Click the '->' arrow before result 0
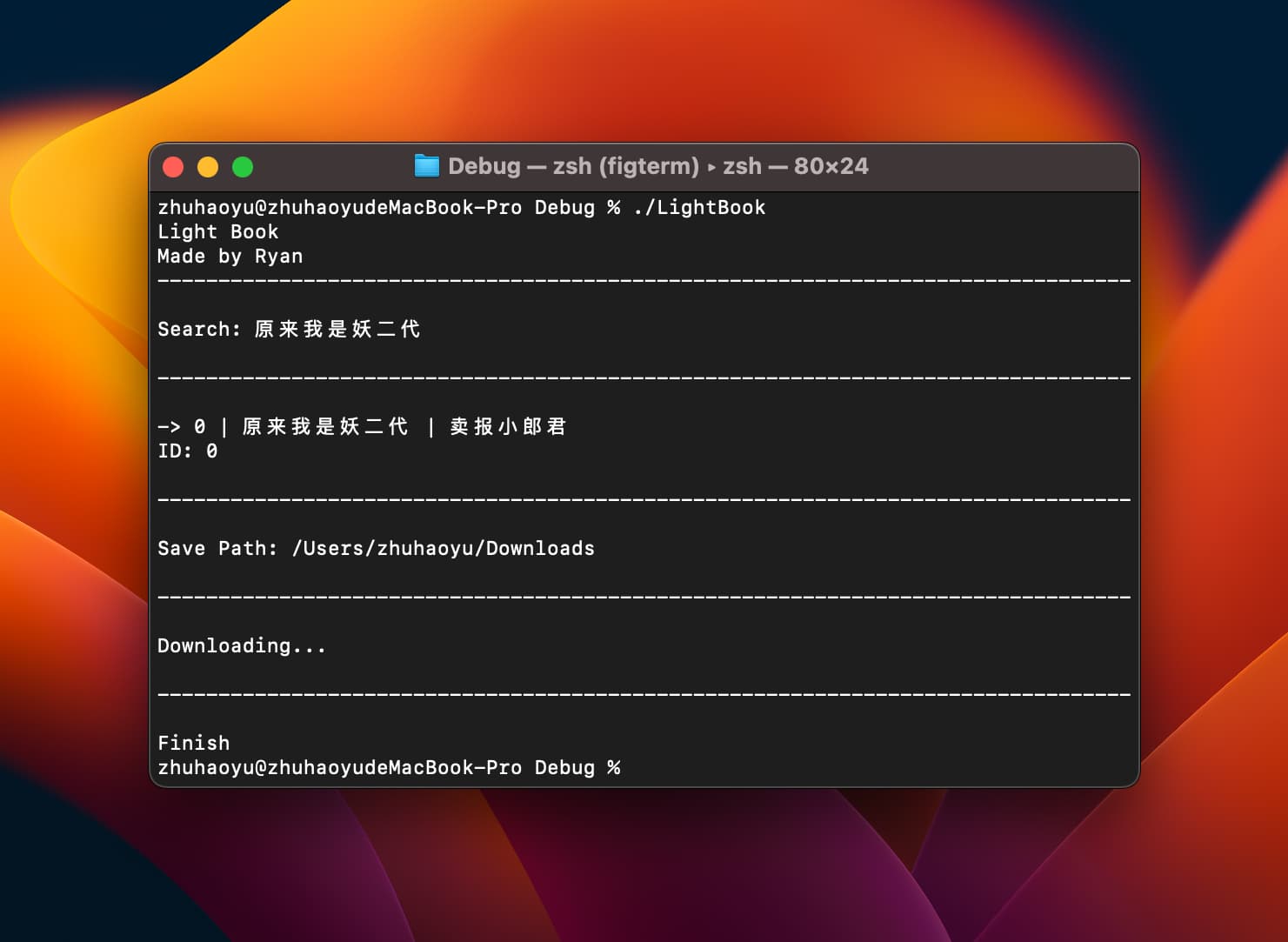 tap(169, 427)
